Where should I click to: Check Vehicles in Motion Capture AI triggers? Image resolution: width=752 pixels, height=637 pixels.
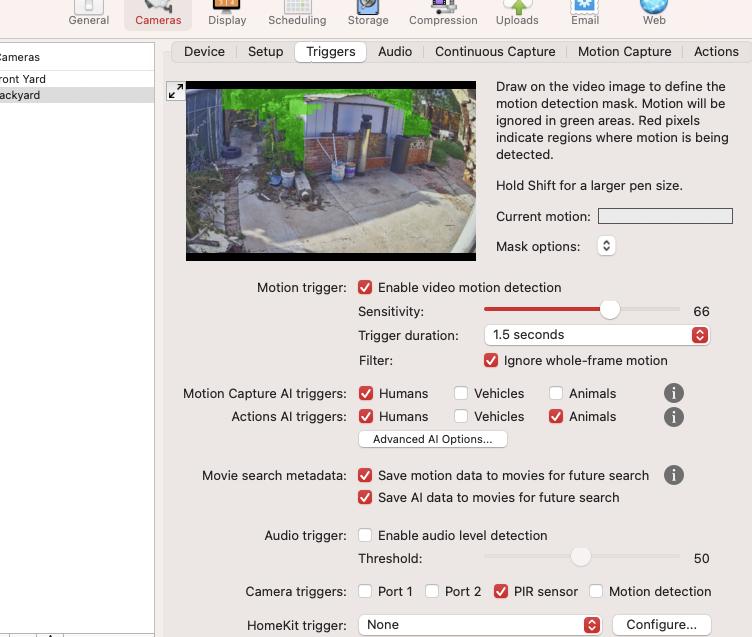[x=461, y=393]
